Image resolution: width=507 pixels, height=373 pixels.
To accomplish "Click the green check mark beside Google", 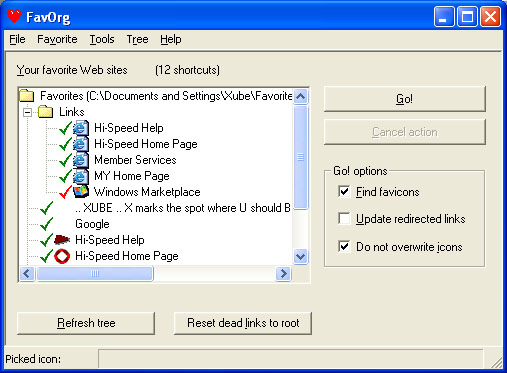I will click(46, 224).
